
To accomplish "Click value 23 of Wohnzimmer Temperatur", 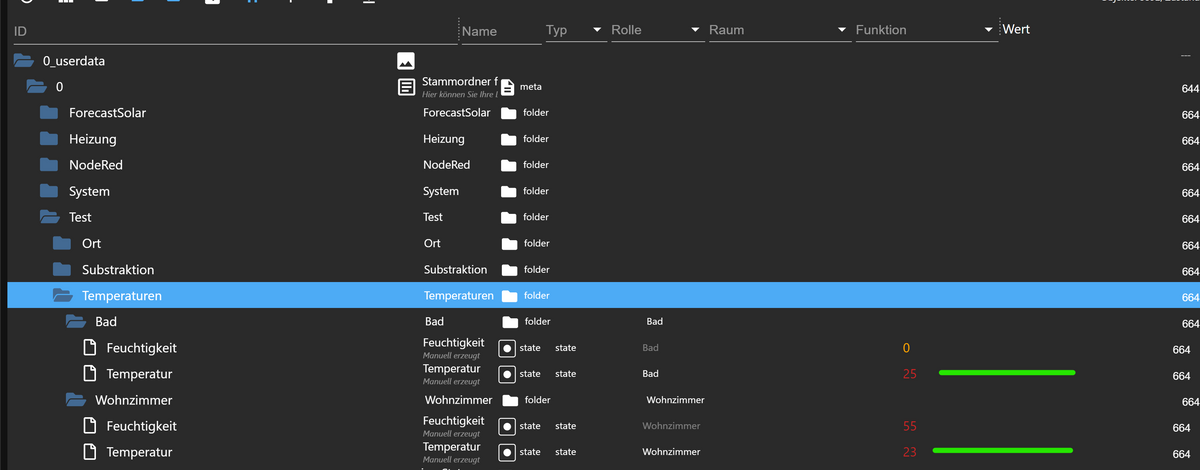I will [x=909, y=452].
